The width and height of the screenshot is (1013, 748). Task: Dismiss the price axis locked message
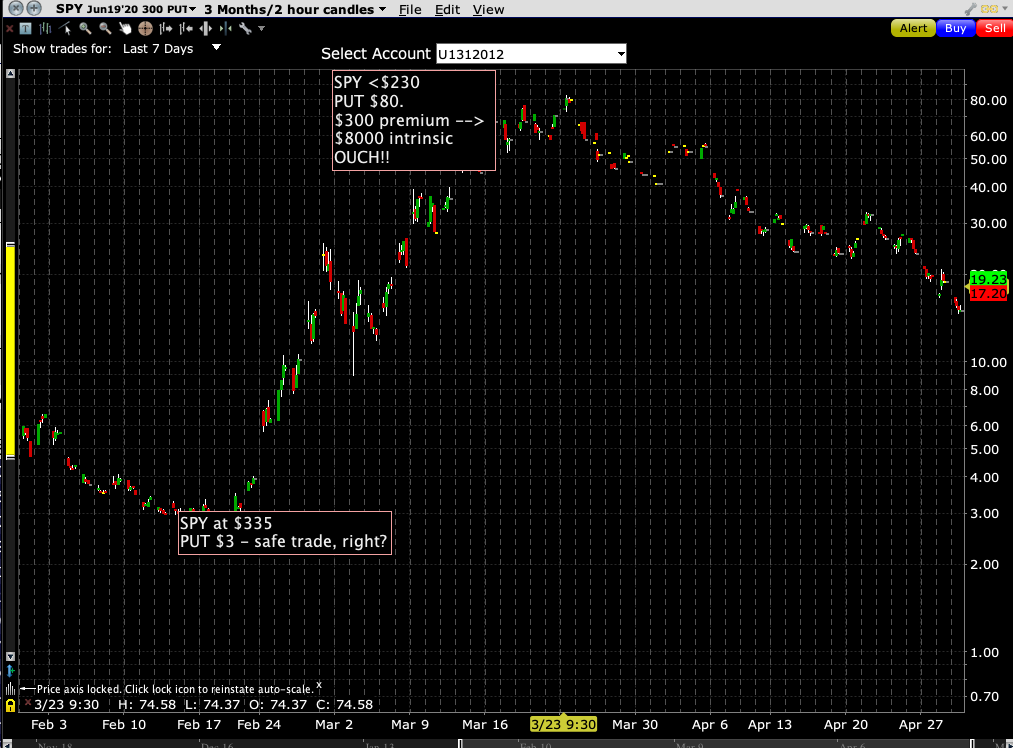pyautogui.click(x=319, y=685)
